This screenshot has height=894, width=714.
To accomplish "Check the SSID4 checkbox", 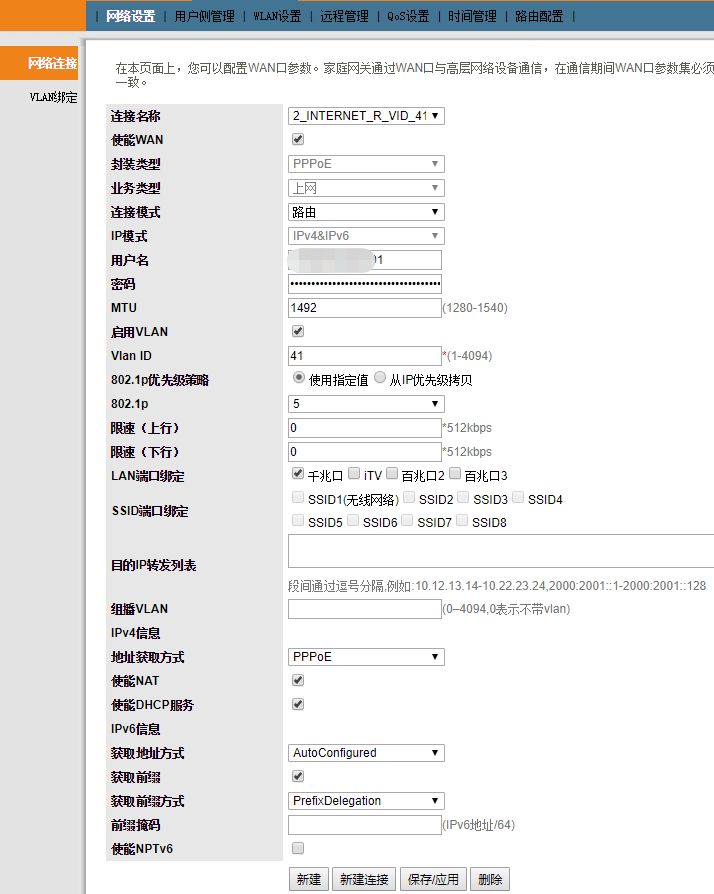I will point(518,497).
